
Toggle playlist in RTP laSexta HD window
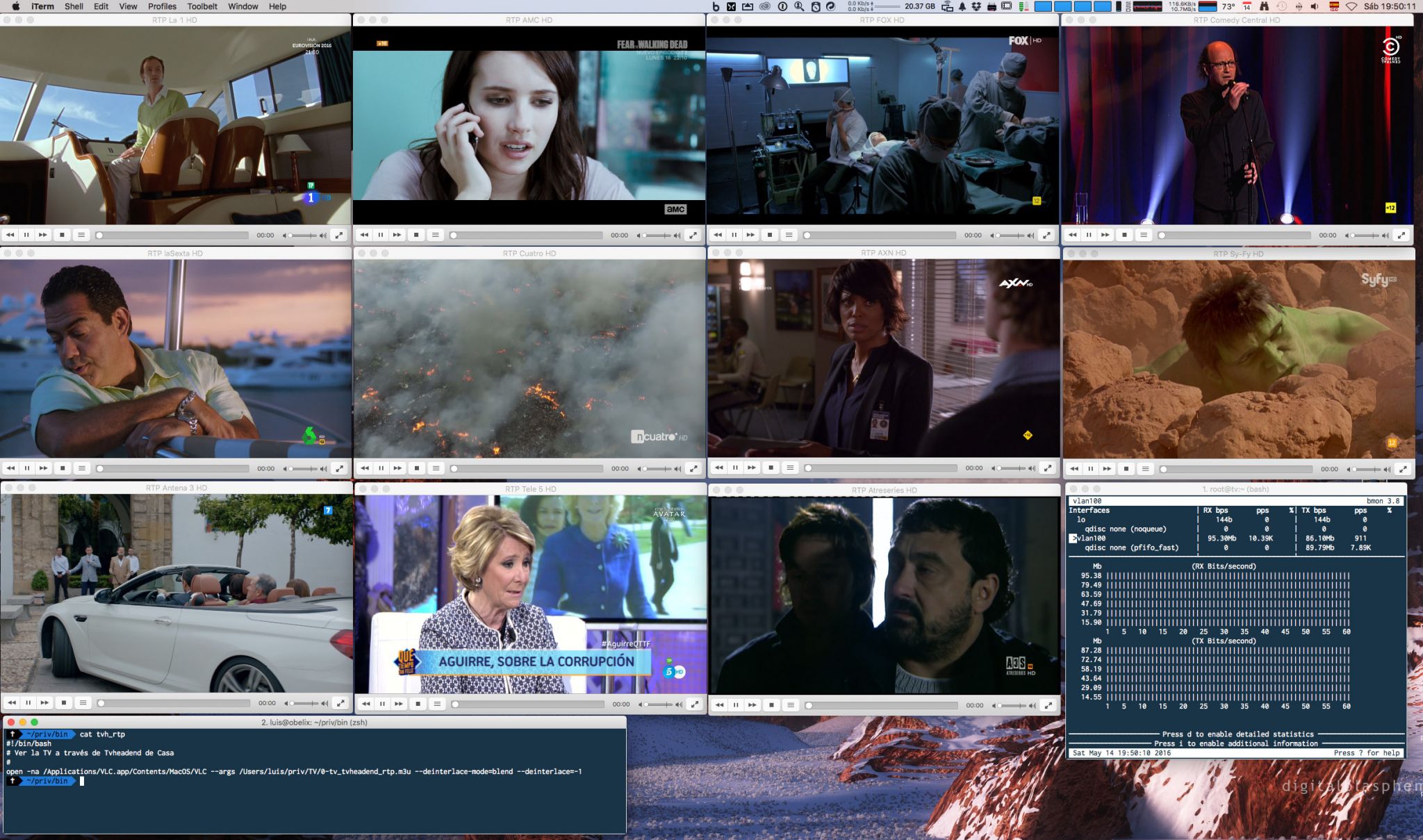tap(82, 468)
